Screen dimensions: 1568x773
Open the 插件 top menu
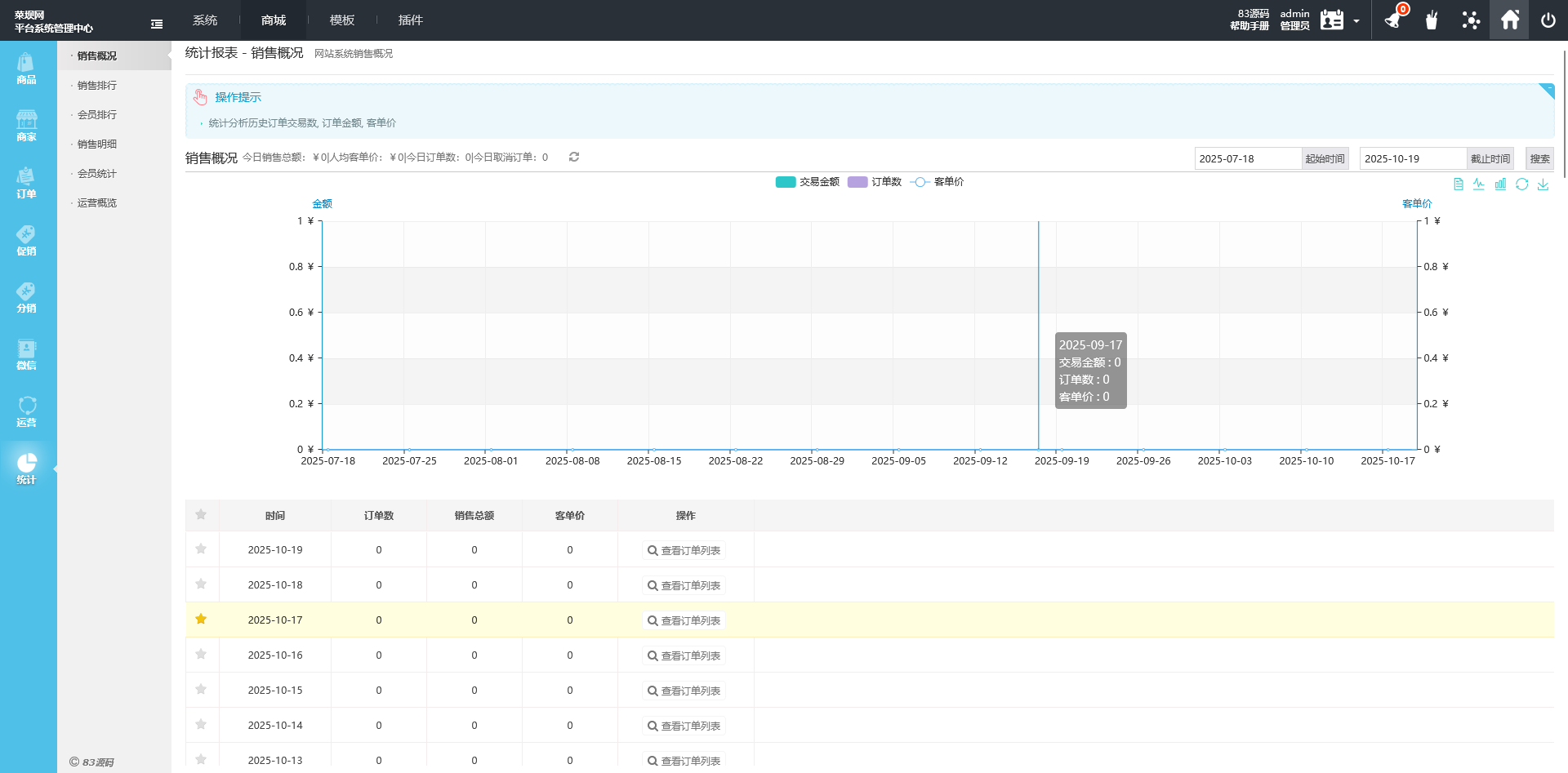(x=411, y=20)
